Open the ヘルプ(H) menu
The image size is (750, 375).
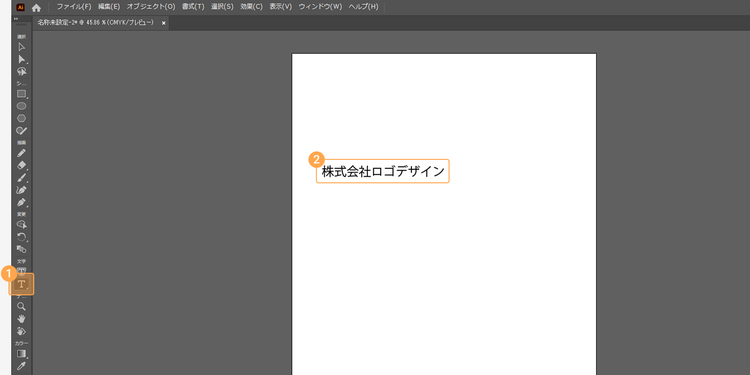click(364, 7)
